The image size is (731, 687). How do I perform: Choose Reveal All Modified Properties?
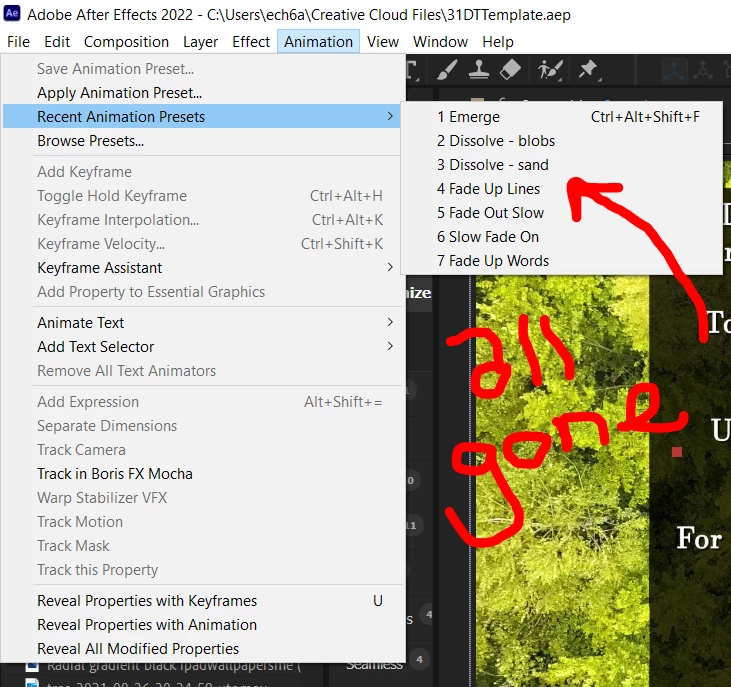[201, 649]
